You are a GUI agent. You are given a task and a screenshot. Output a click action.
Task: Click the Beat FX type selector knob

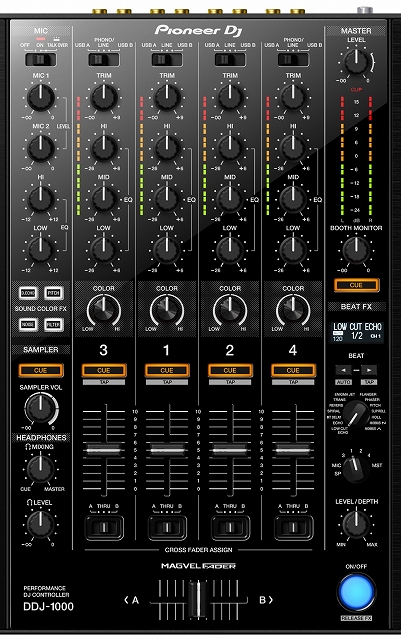[355, 414]
